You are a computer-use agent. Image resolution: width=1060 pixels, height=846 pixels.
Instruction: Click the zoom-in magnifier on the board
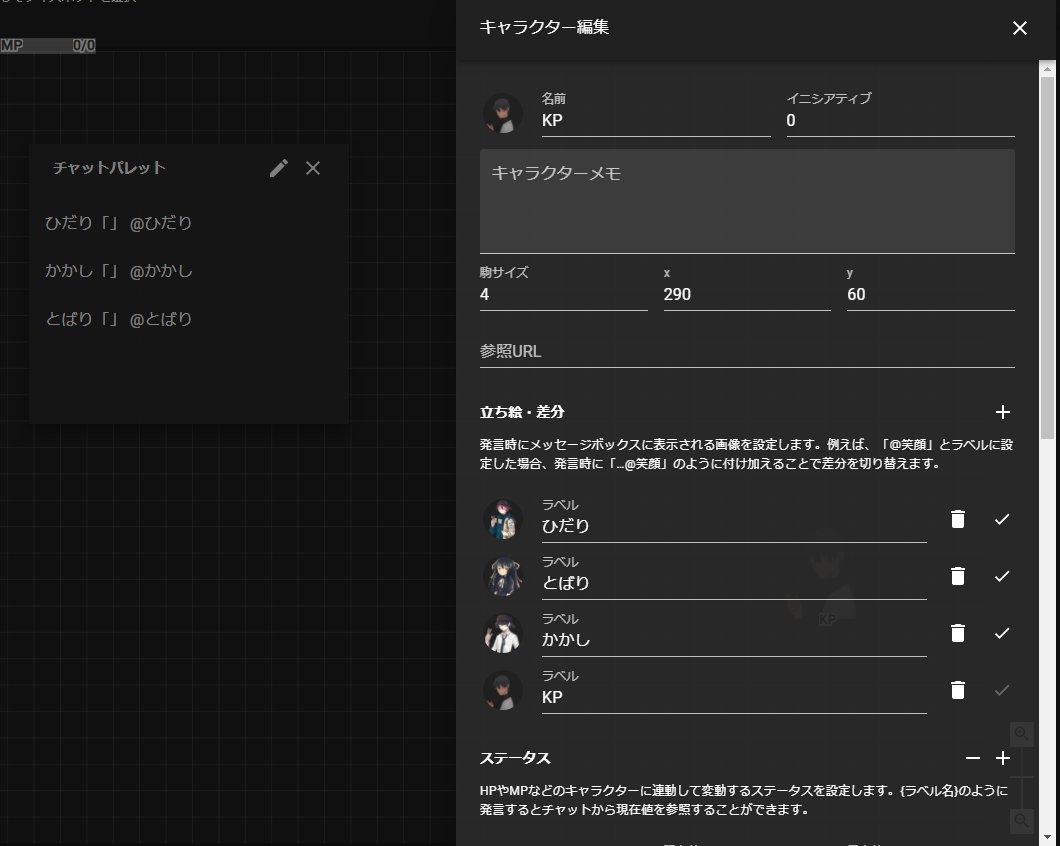[1021, 734]
